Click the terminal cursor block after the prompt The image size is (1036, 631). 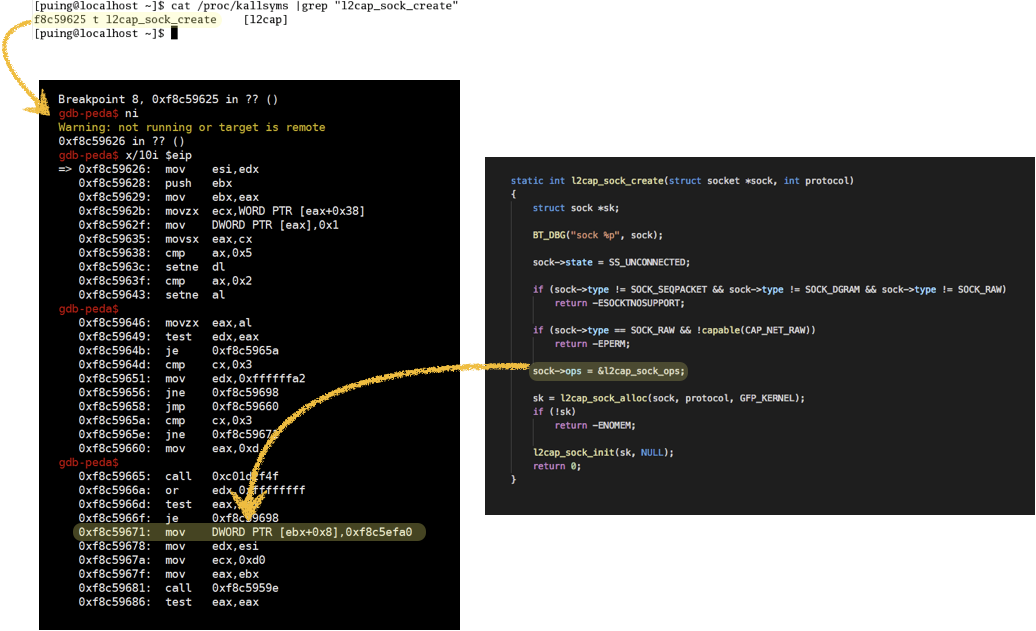click(174, 33)
